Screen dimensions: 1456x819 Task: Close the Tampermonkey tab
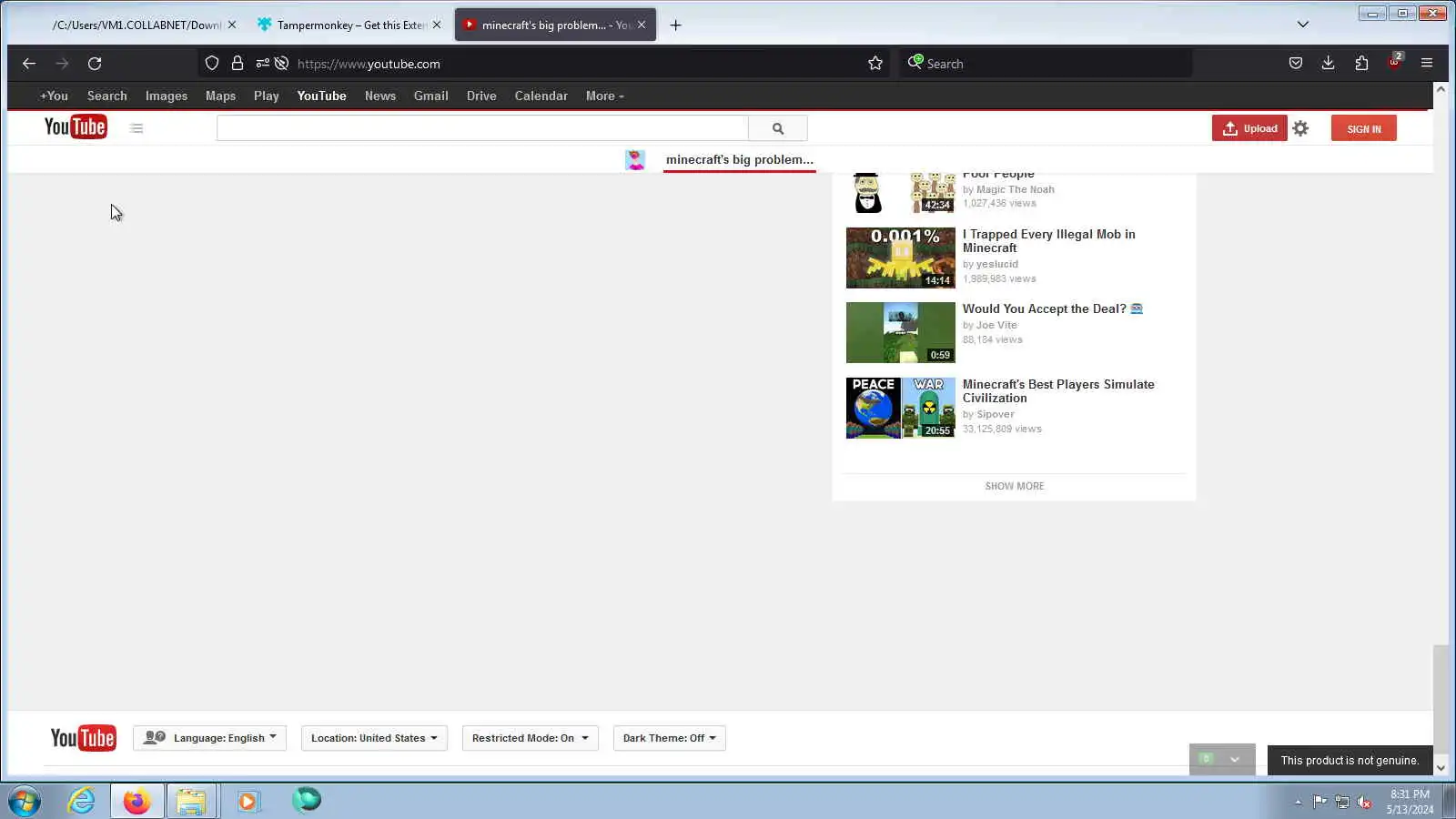pyautogui.click(x=437, y=25)
